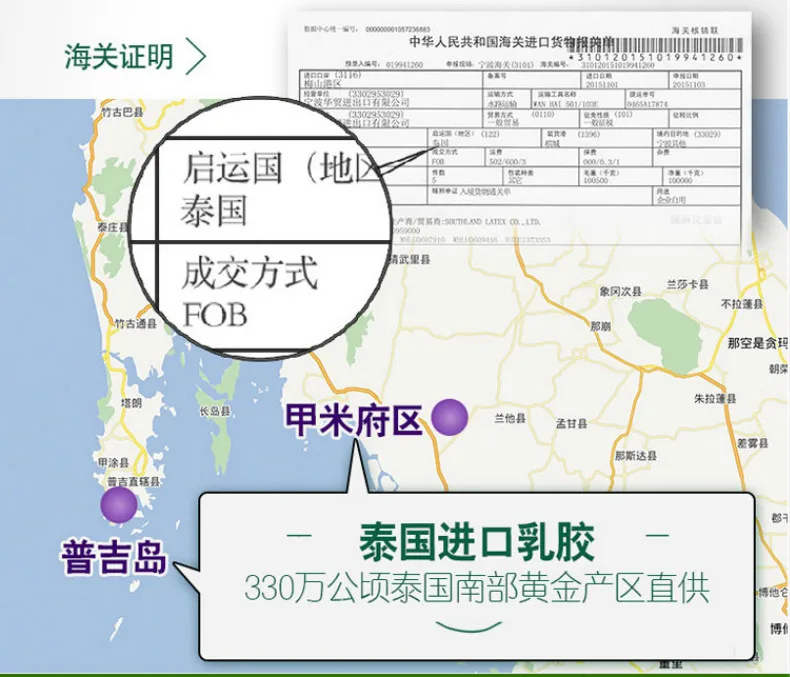This screenshot has height=677, width=790.
Task: Click the purple marker above 普吉岛
Action: click(119, 504)
